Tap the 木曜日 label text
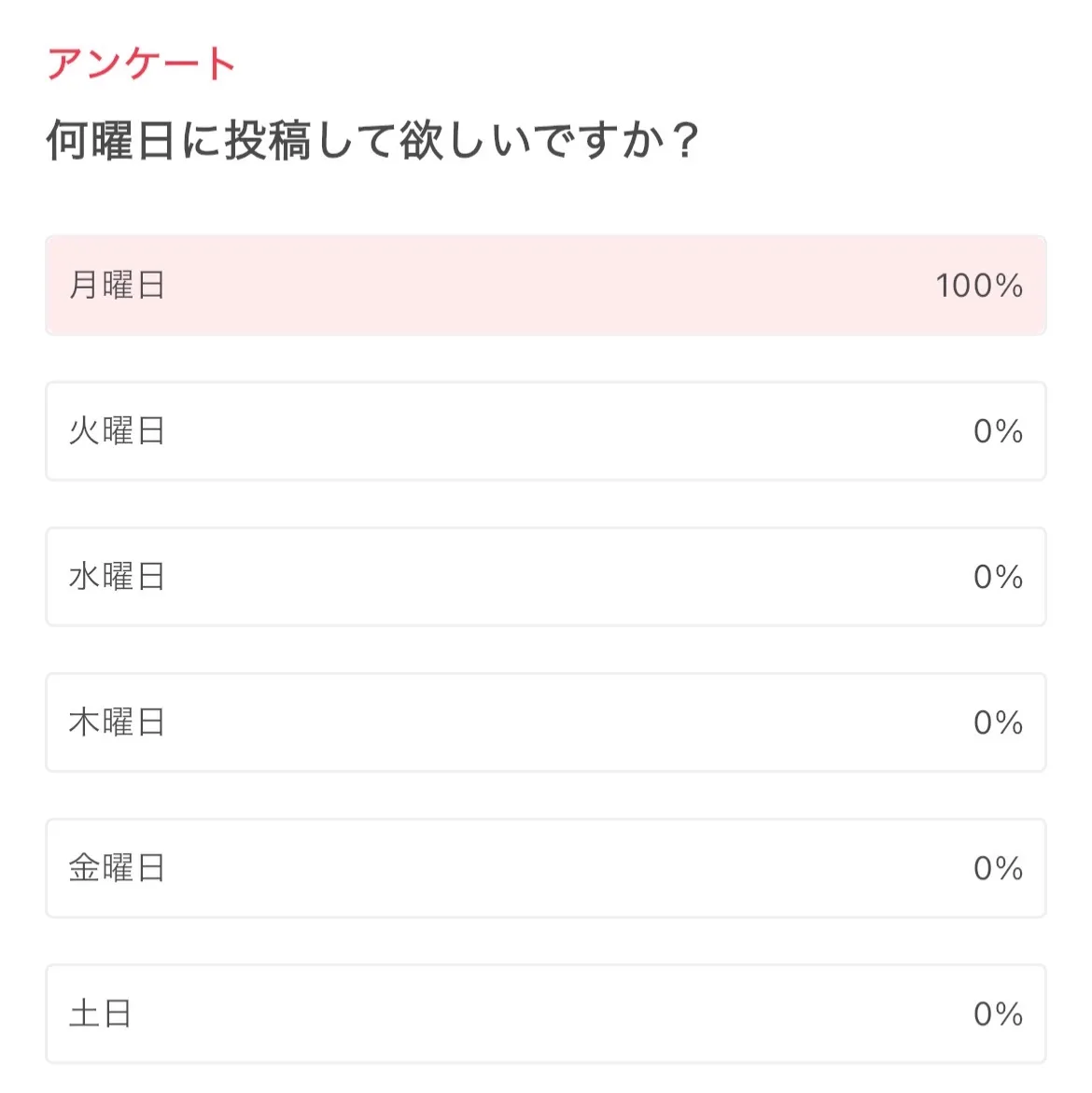Image resolution: width=1092 pixels, height=1093 pixels. [x=117, y=722]
